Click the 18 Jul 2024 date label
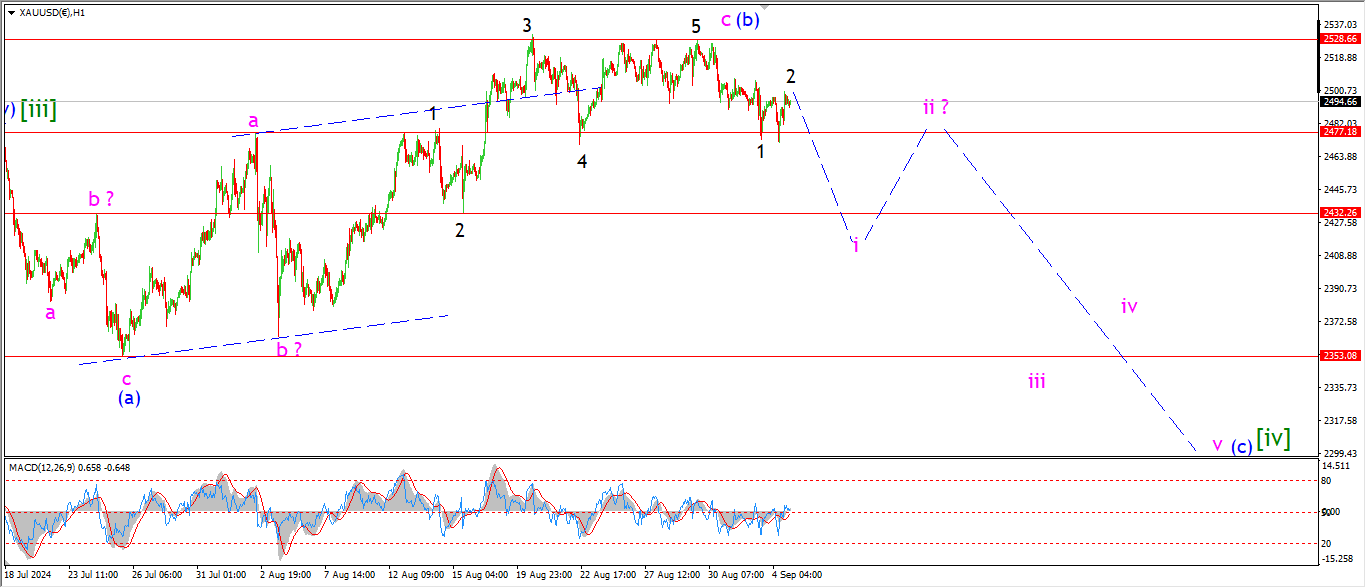Image resolution: width=1366 pixels, height=588 pixels. 27,576
